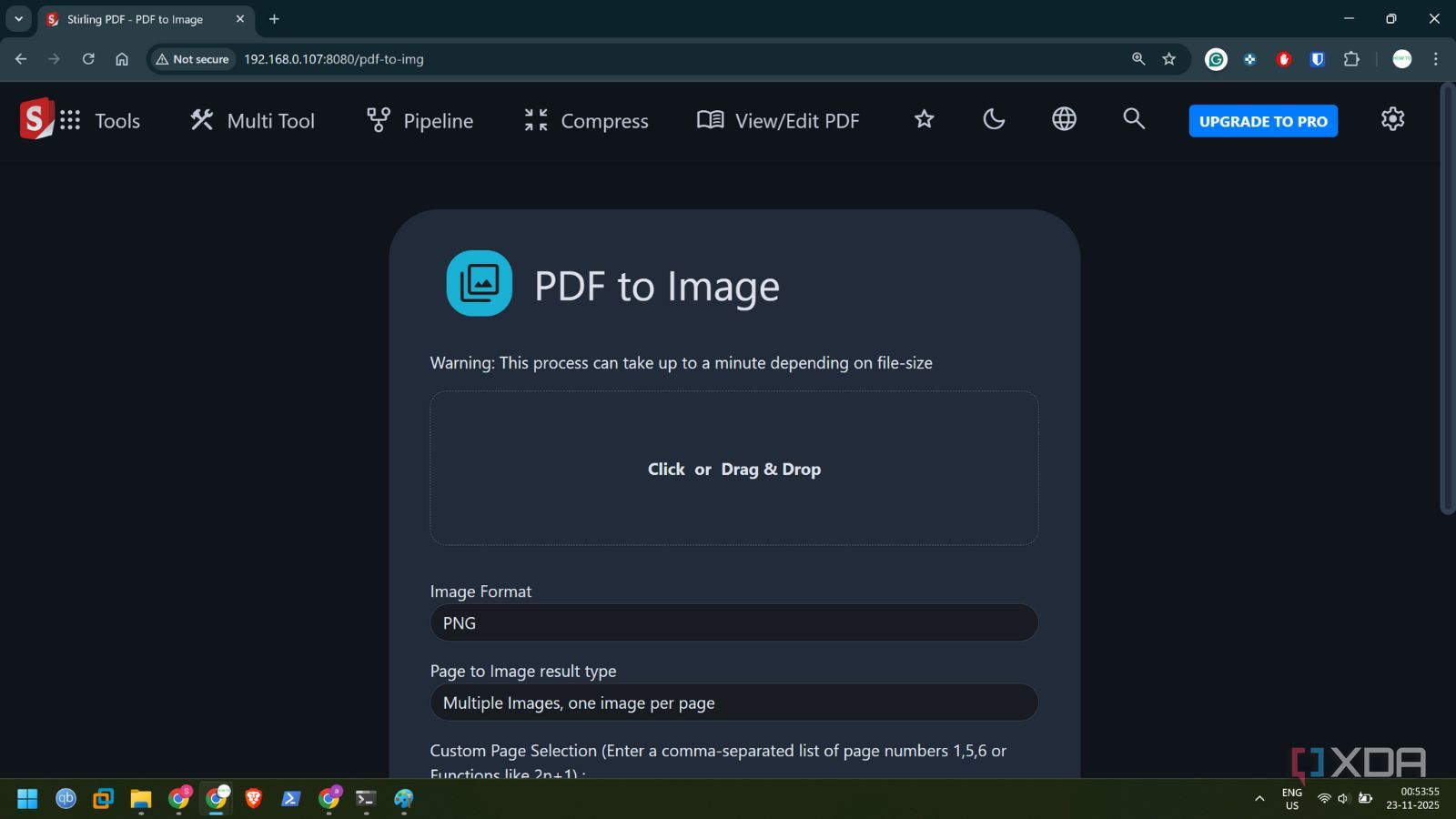1456x819 pixels.
Task: Reload the page in the browser
Action: click(x=88, y=59)
